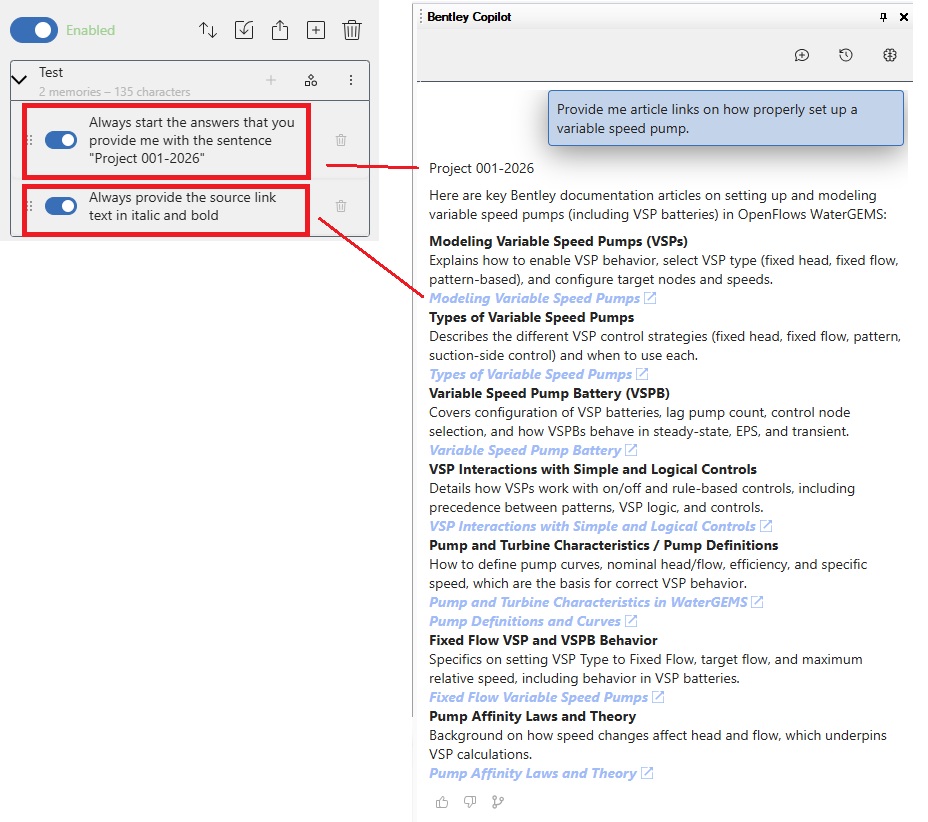This screenshot has width=928, height=822.
Task: Open Bentley Copilot chat history
Action: point(846,55)
